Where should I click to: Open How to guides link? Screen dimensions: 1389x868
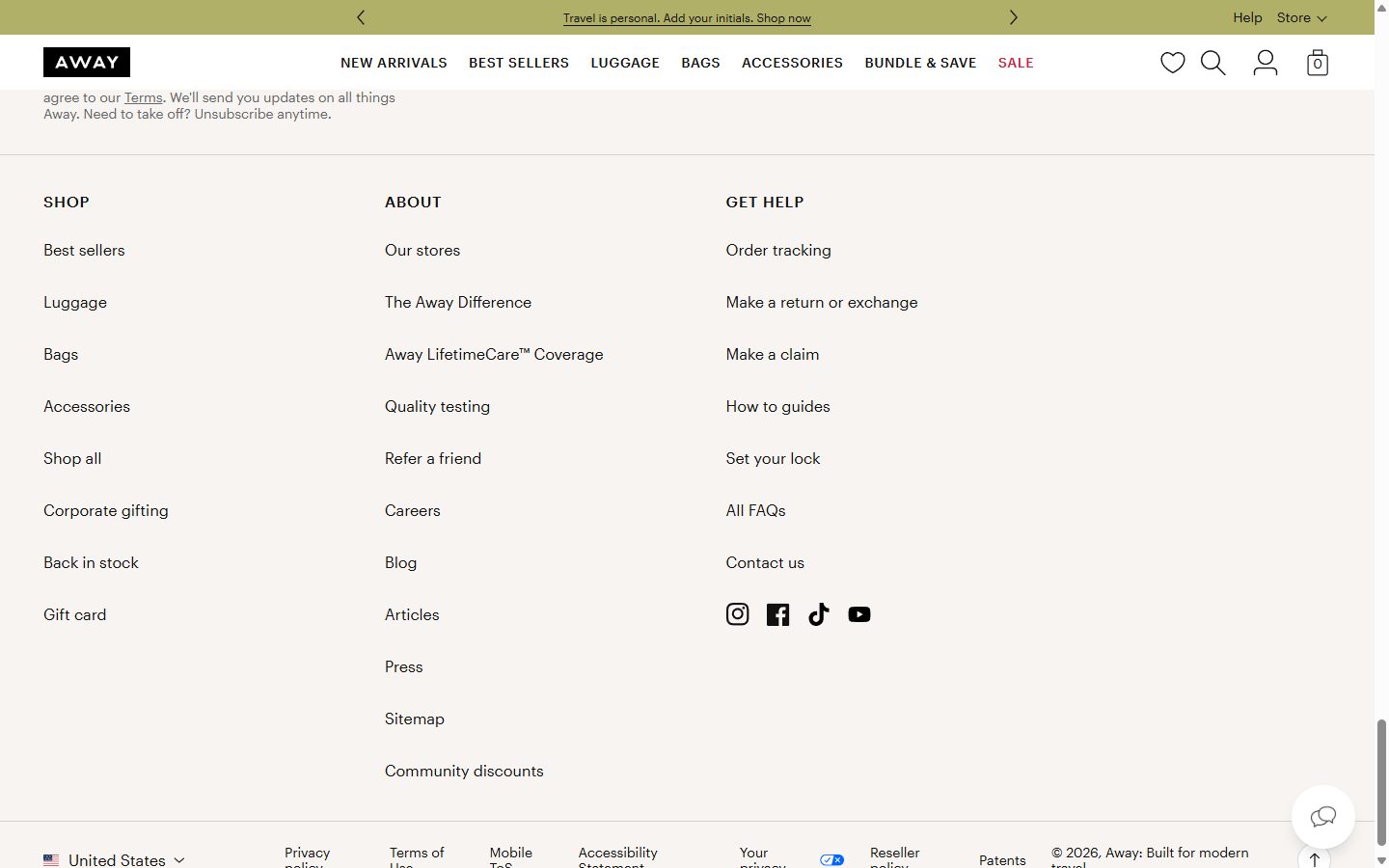pos(778,406)
